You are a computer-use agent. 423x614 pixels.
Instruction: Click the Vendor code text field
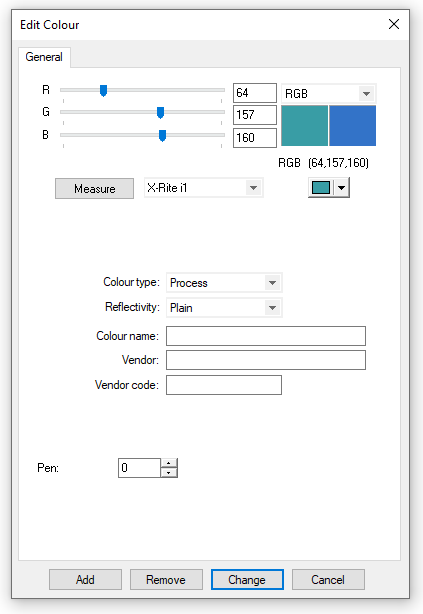coord(224,385)
